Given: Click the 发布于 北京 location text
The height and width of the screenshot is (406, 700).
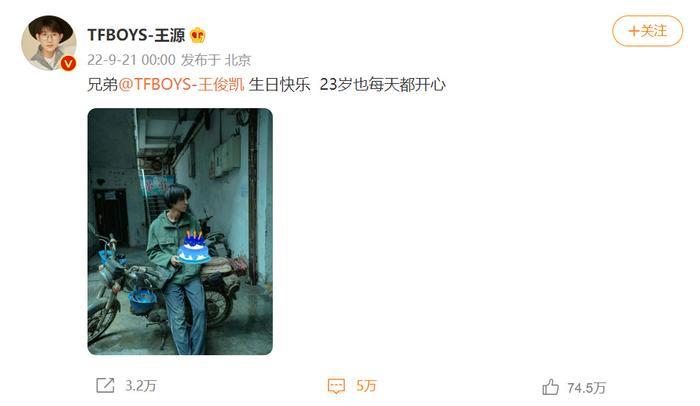Looking at the screenshot, I should tap(216, 60).
